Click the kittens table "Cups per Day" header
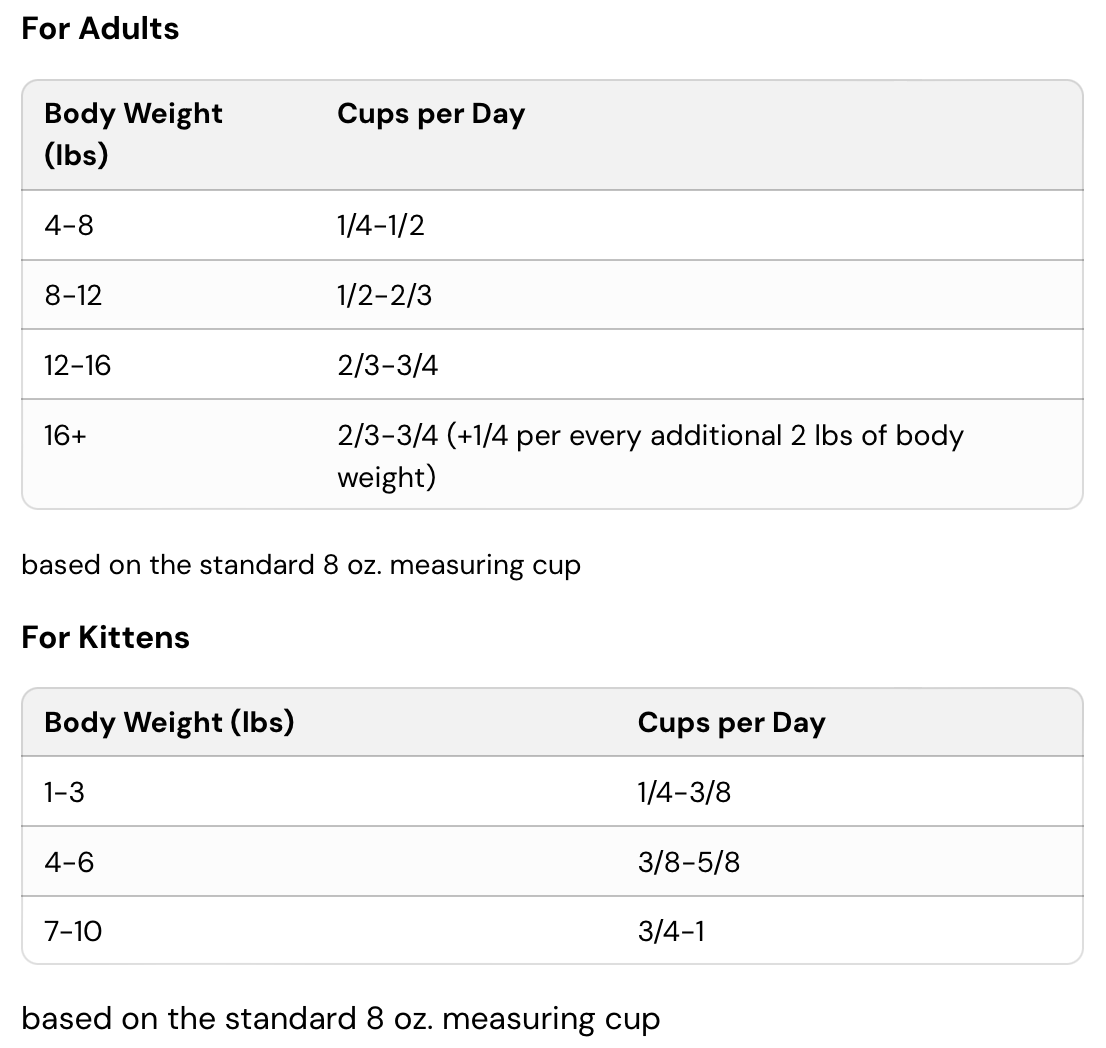 pos(731,722)
